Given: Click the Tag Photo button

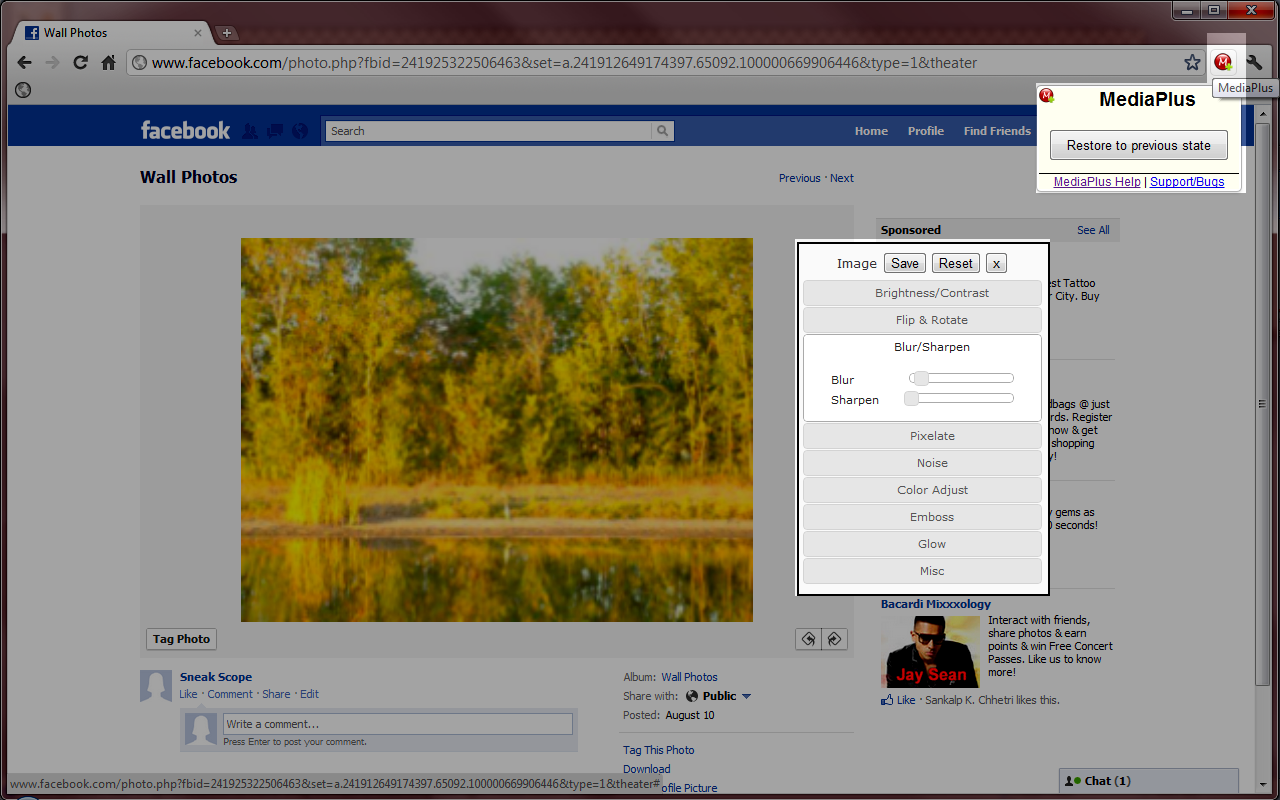Looking at the screenshot, I should pos(181,639).
